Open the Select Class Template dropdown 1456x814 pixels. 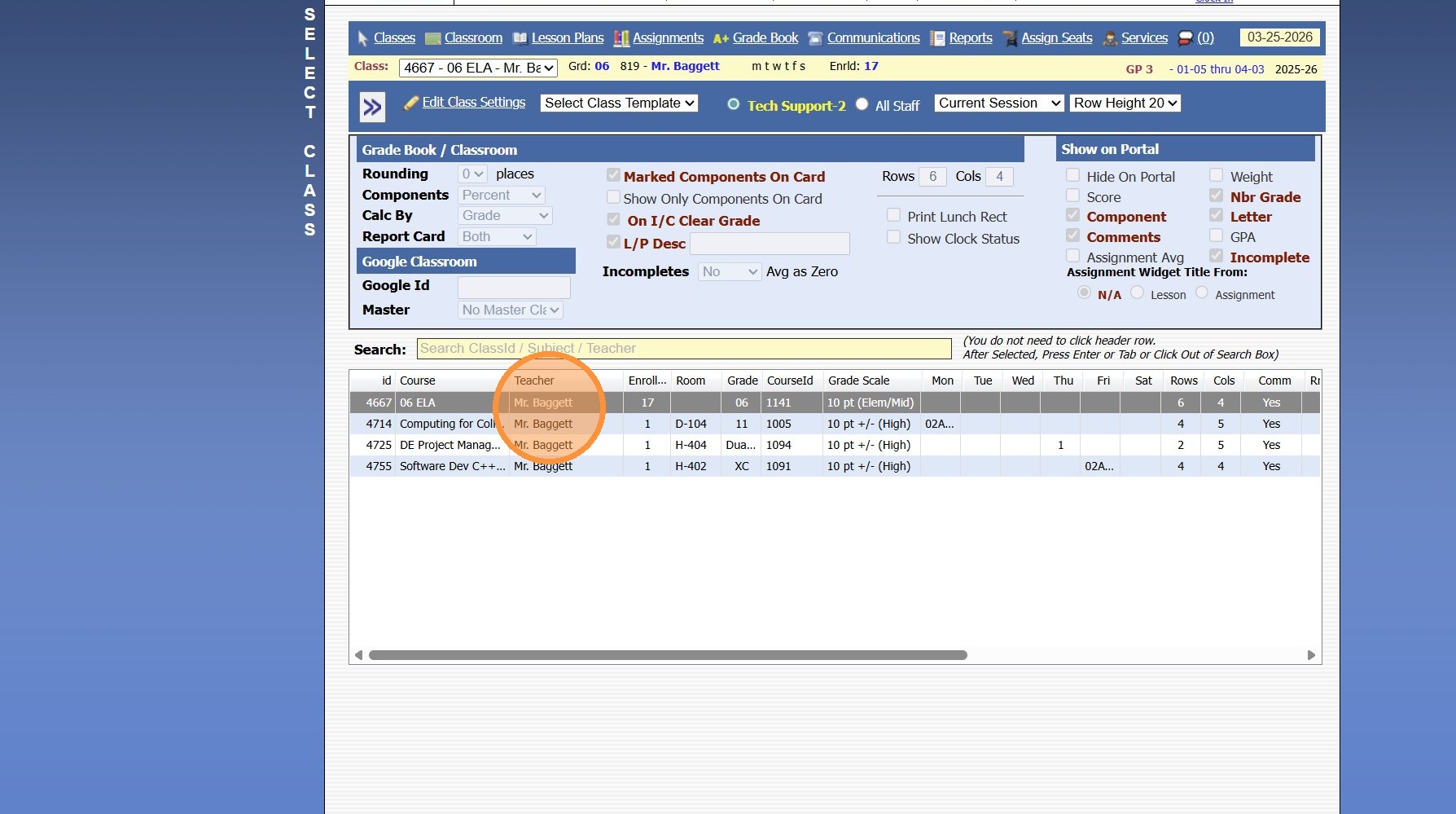tap(619, 103)
